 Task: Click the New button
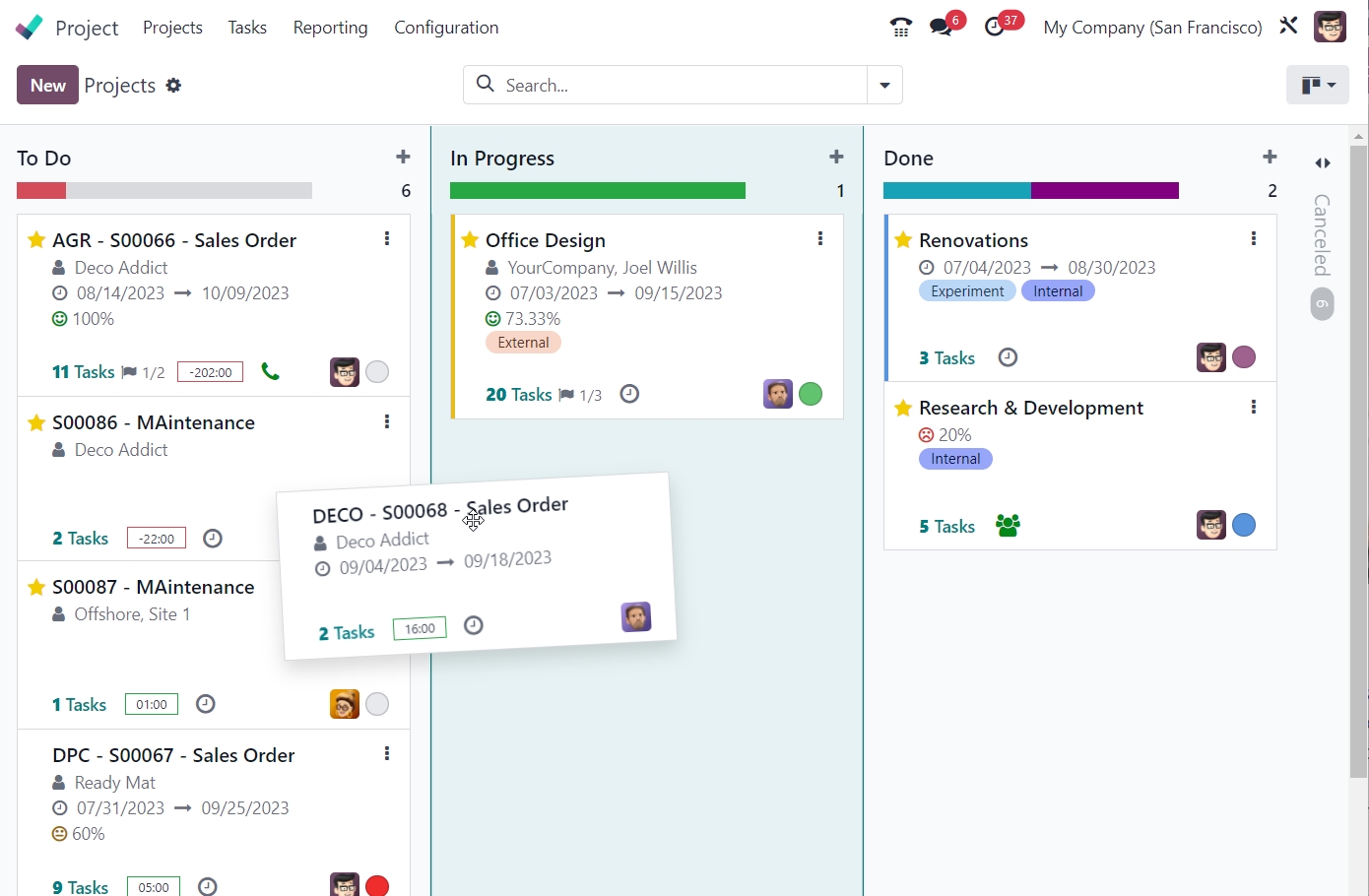46,85
